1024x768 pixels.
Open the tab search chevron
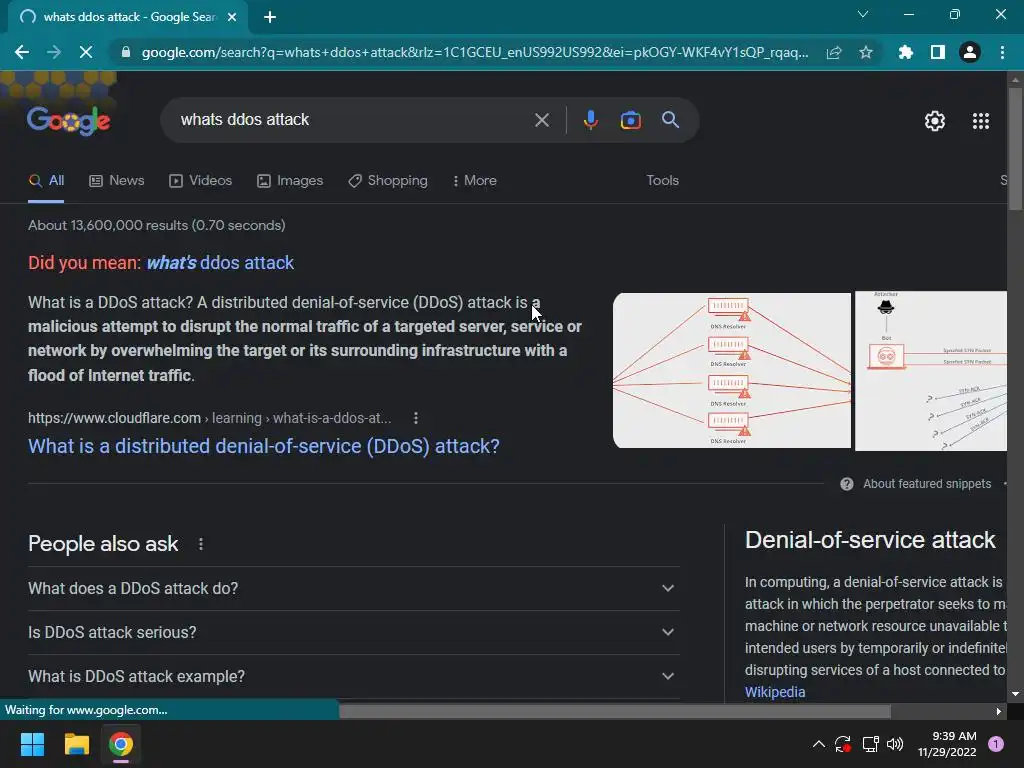coord(863,14)
